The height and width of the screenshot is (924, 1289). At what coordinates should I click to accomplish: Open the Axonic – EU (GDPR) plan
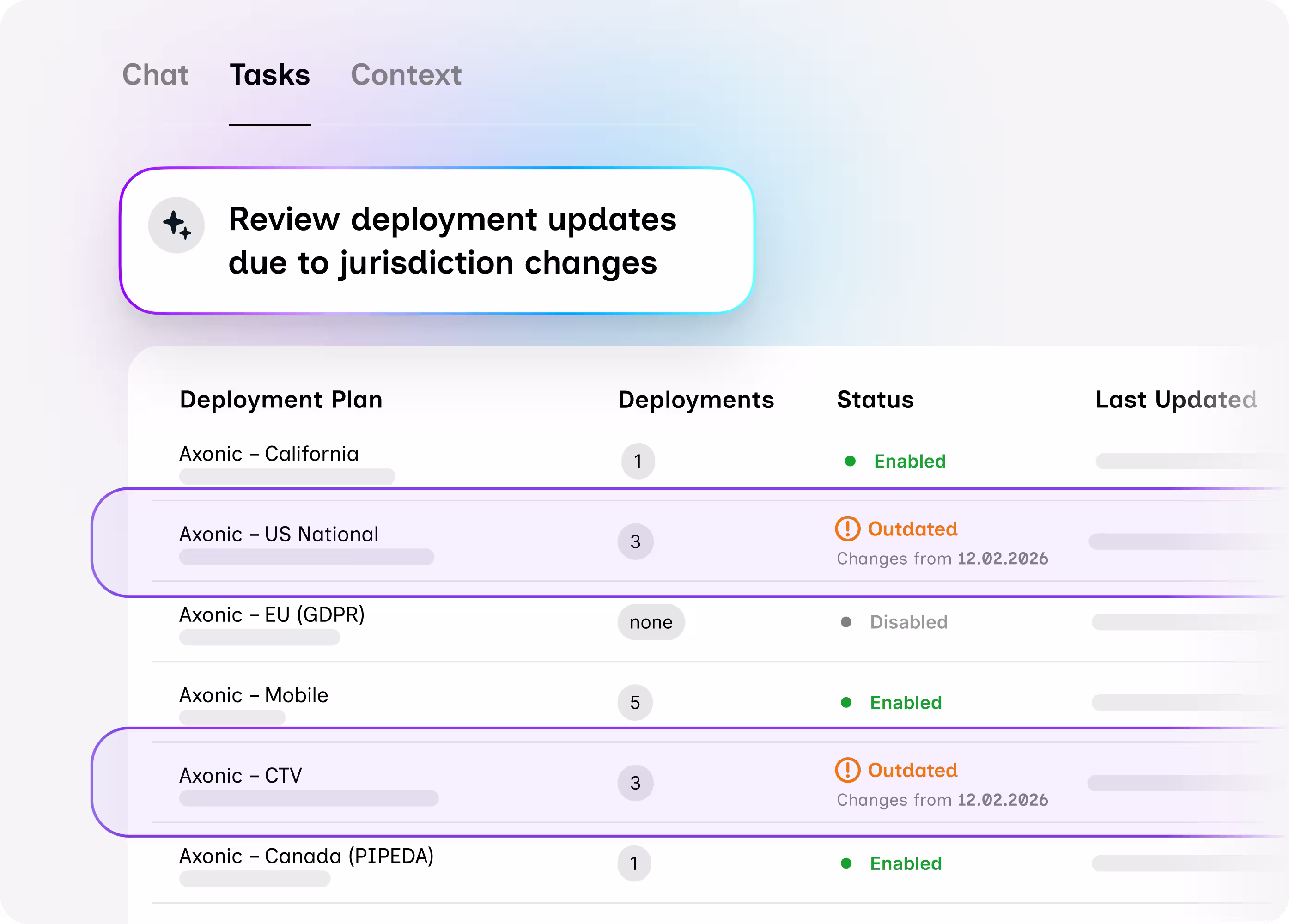pos(272,615)
